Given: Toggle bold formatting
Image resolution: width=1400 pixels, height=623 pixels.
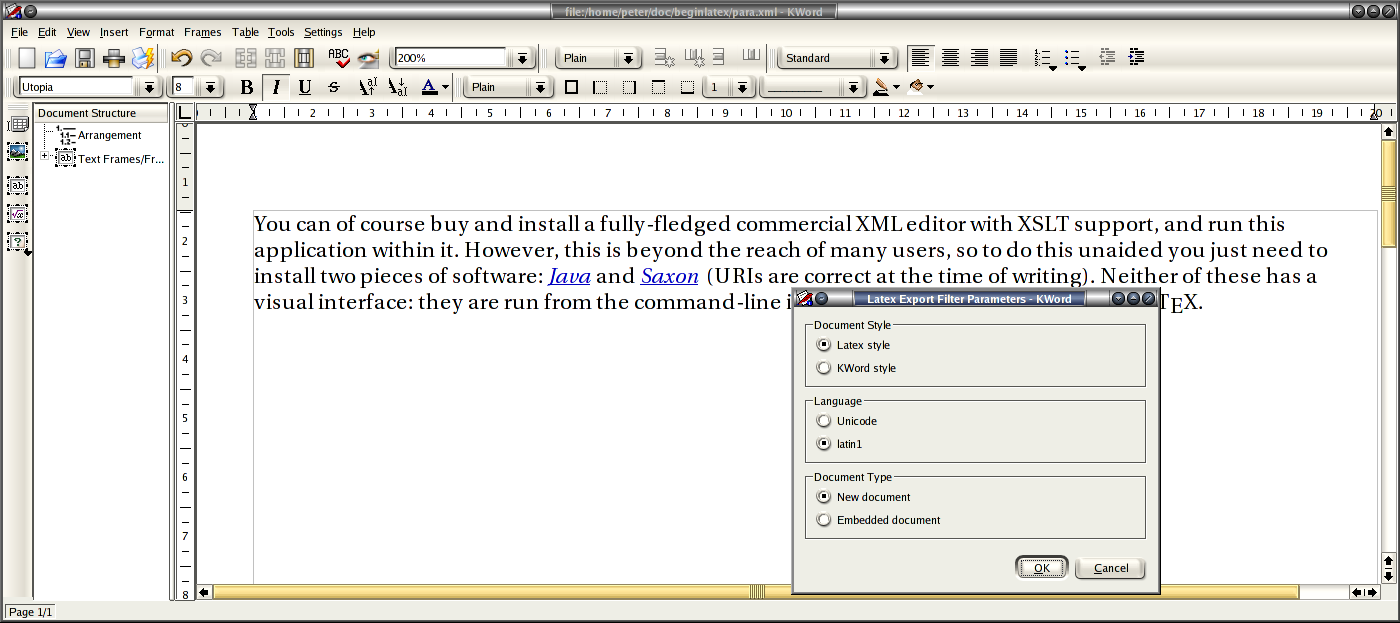Looking at the screenshot, I should [x=247, y=87].
